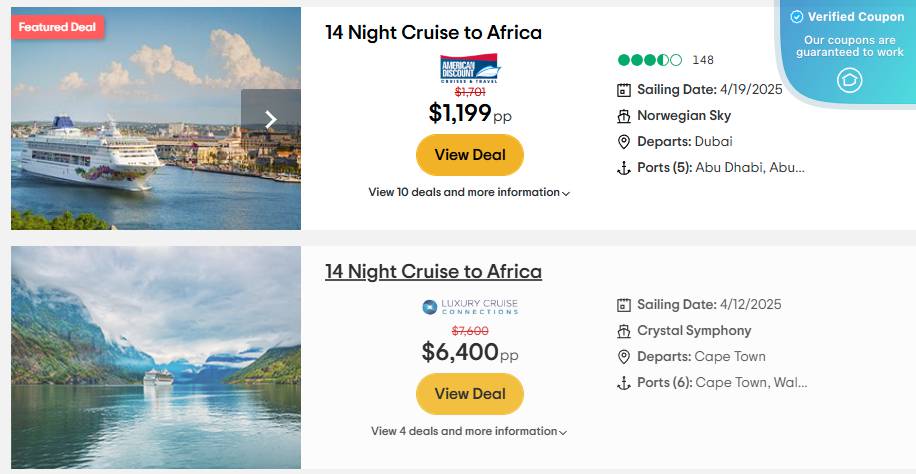Click the location pin beside Departs: Cape Town
The width and height of the screenshot is (916, 474).
tap(624, 357)
